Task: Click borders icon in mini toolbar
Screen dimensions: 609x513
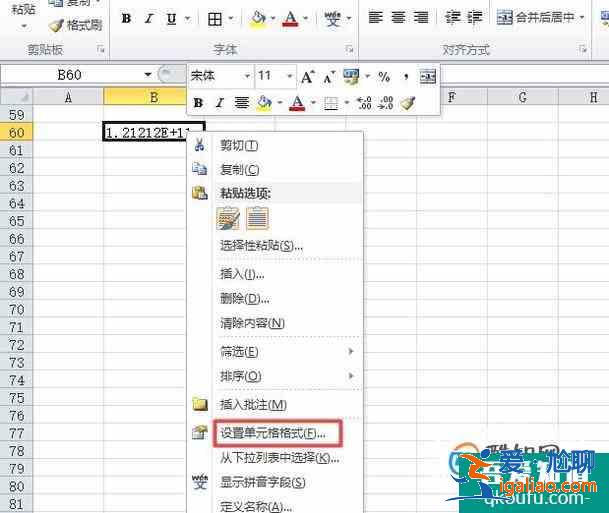Action: (x=331, y=103)
